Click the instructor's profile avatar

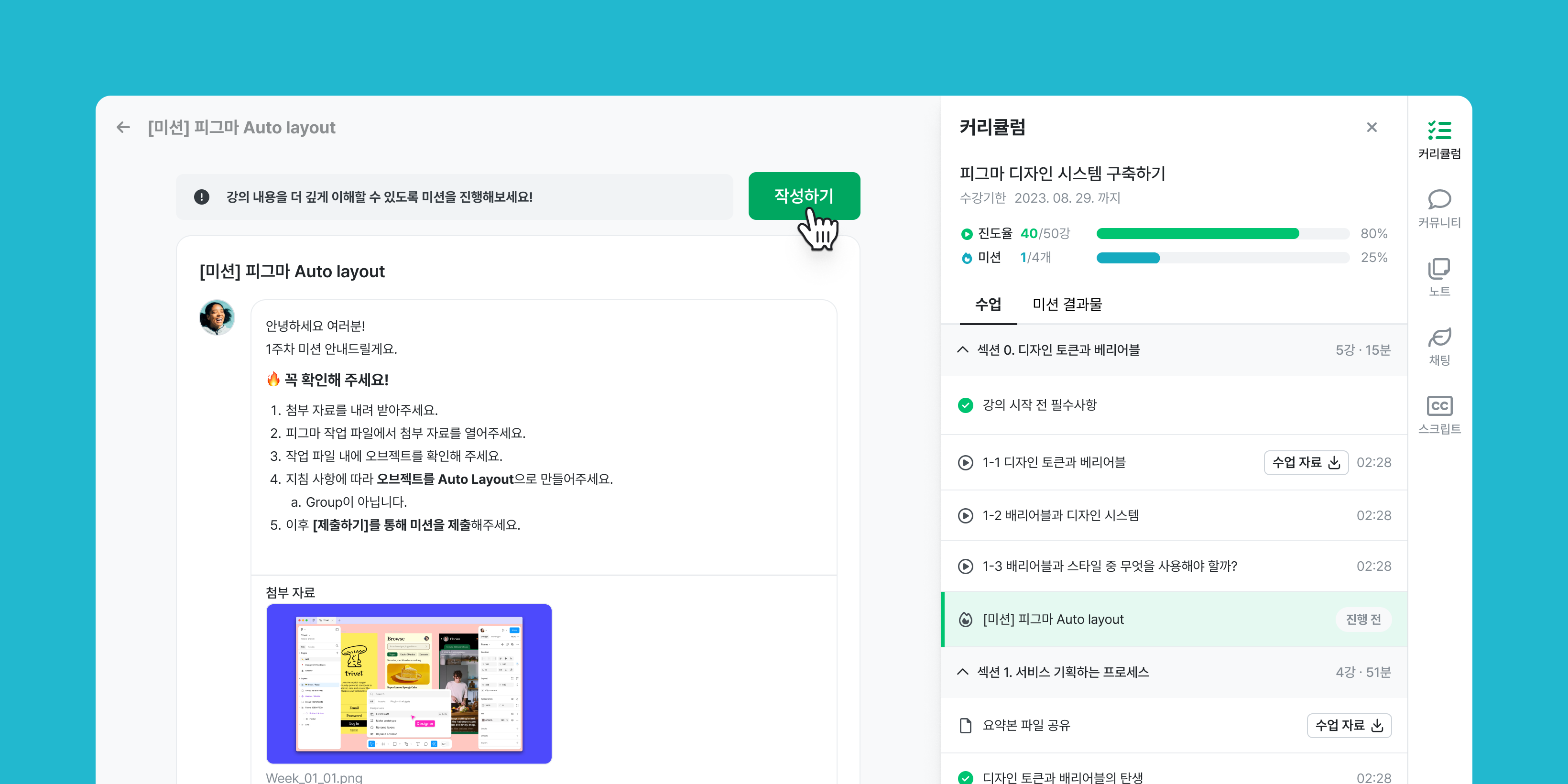(217, 317)
